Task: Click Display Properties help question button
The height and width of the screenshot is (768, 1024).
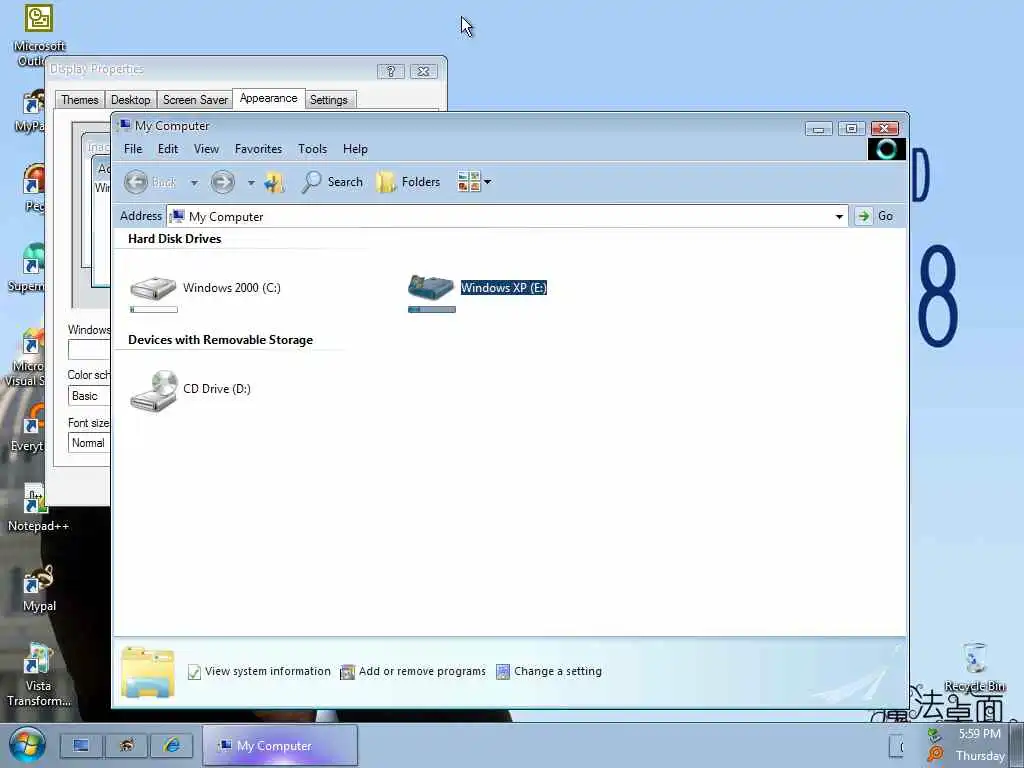Action: click(x=391, y=71)
